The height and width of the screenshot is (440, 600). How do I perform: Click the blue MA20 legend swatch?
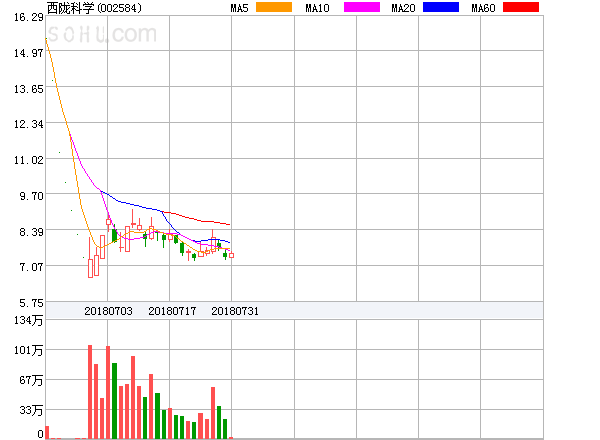pos(441,7)
